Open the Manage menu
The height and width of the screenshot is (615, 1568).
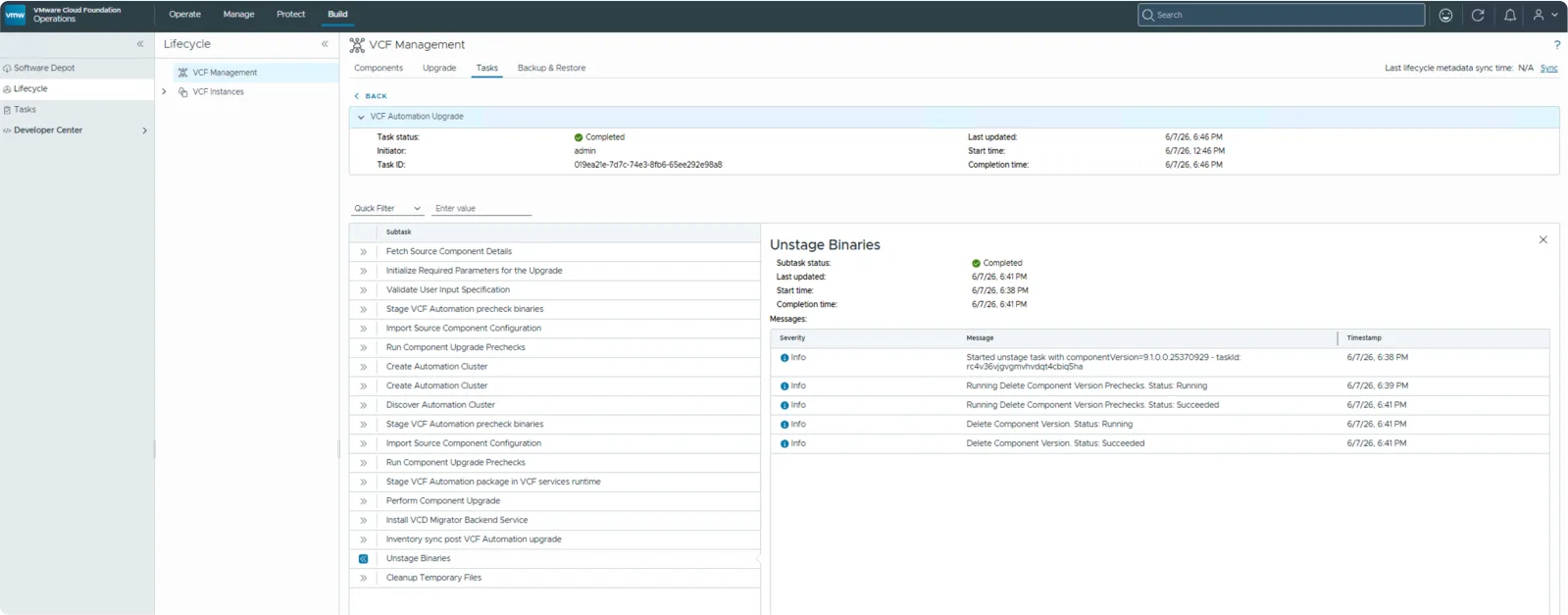(238, 15)
